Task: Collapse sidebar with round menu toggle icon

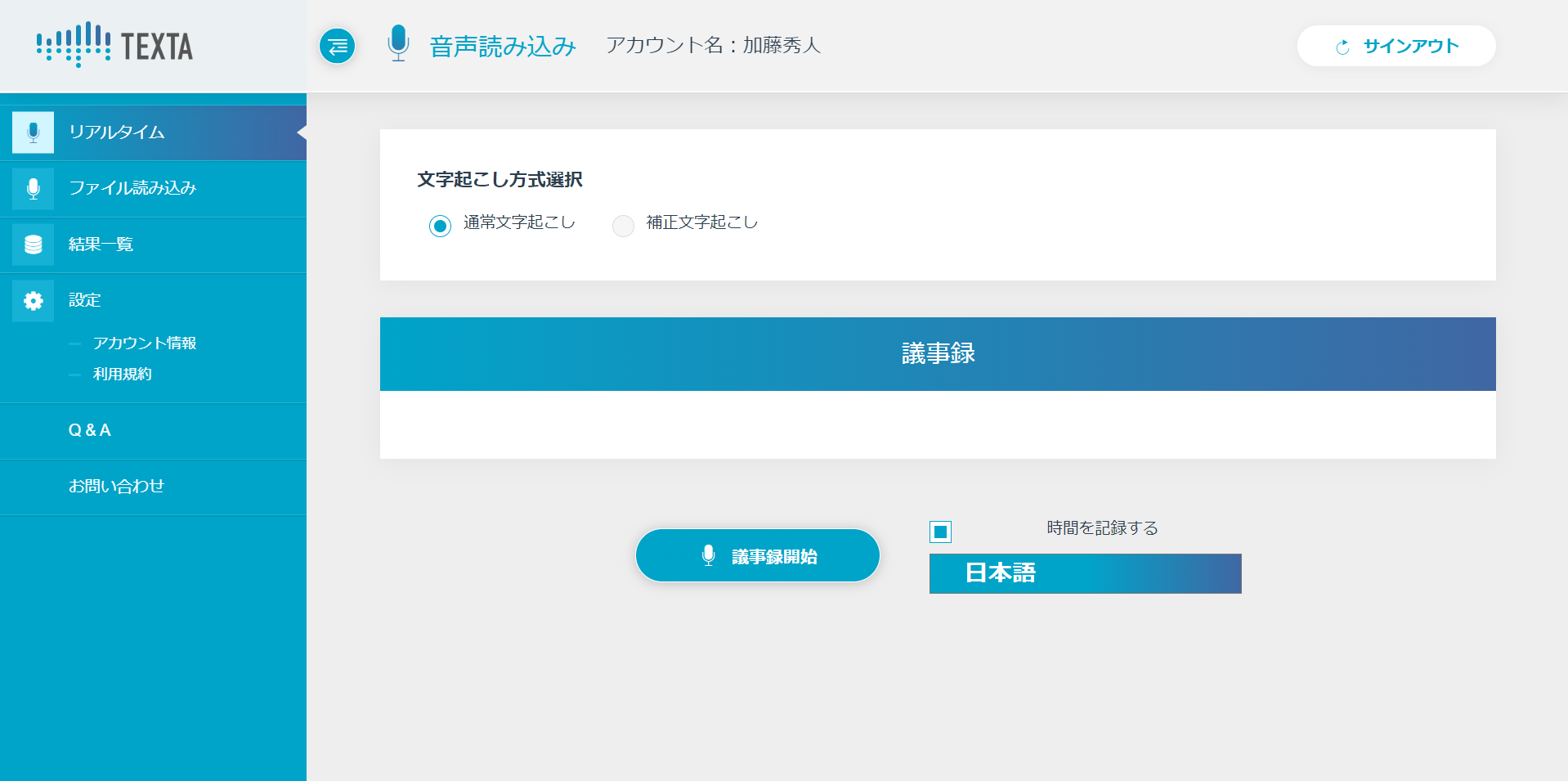Action: click(x=337, y=46)
